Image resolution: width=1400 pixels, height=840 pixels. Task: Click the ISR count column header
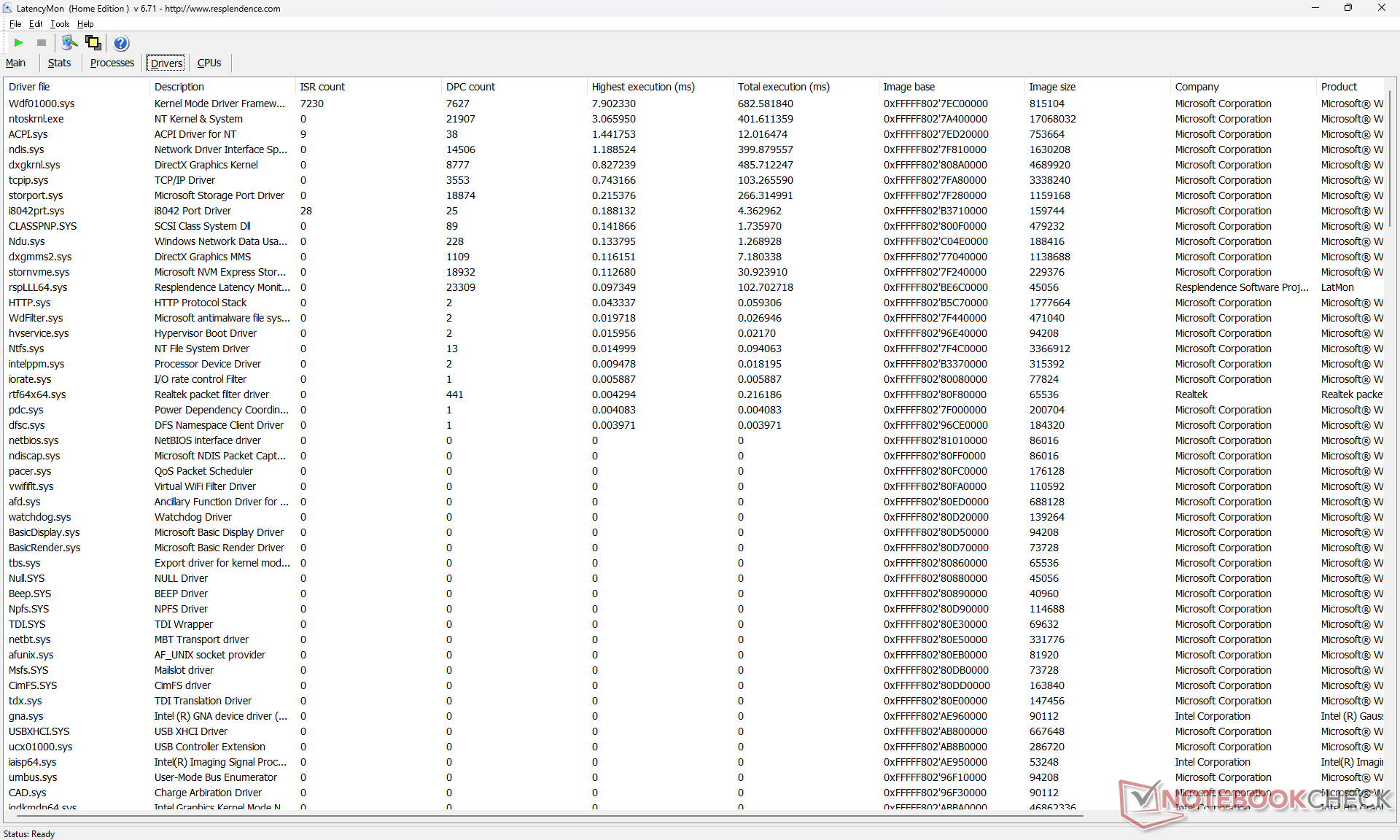(322, 87)
